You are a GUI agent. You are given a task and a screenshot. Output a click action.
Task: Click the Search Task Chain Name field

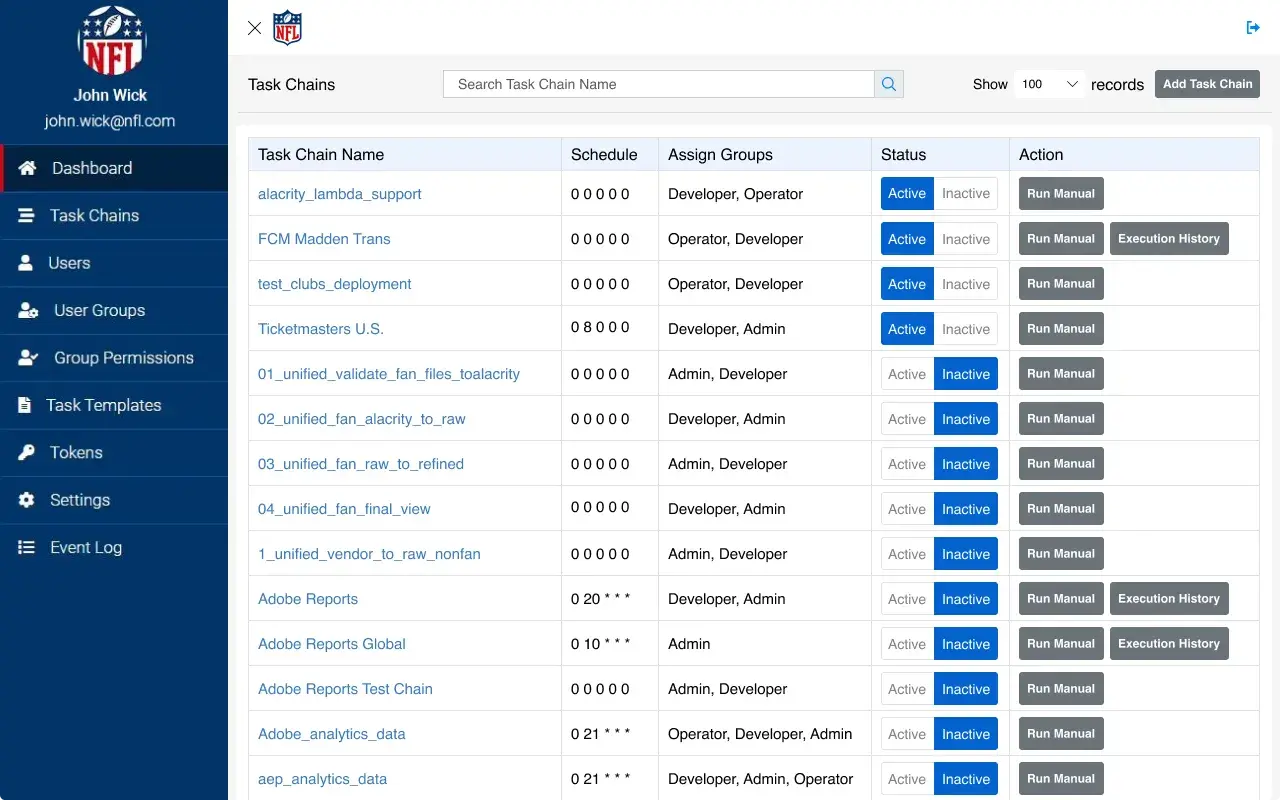click(658, 84)
